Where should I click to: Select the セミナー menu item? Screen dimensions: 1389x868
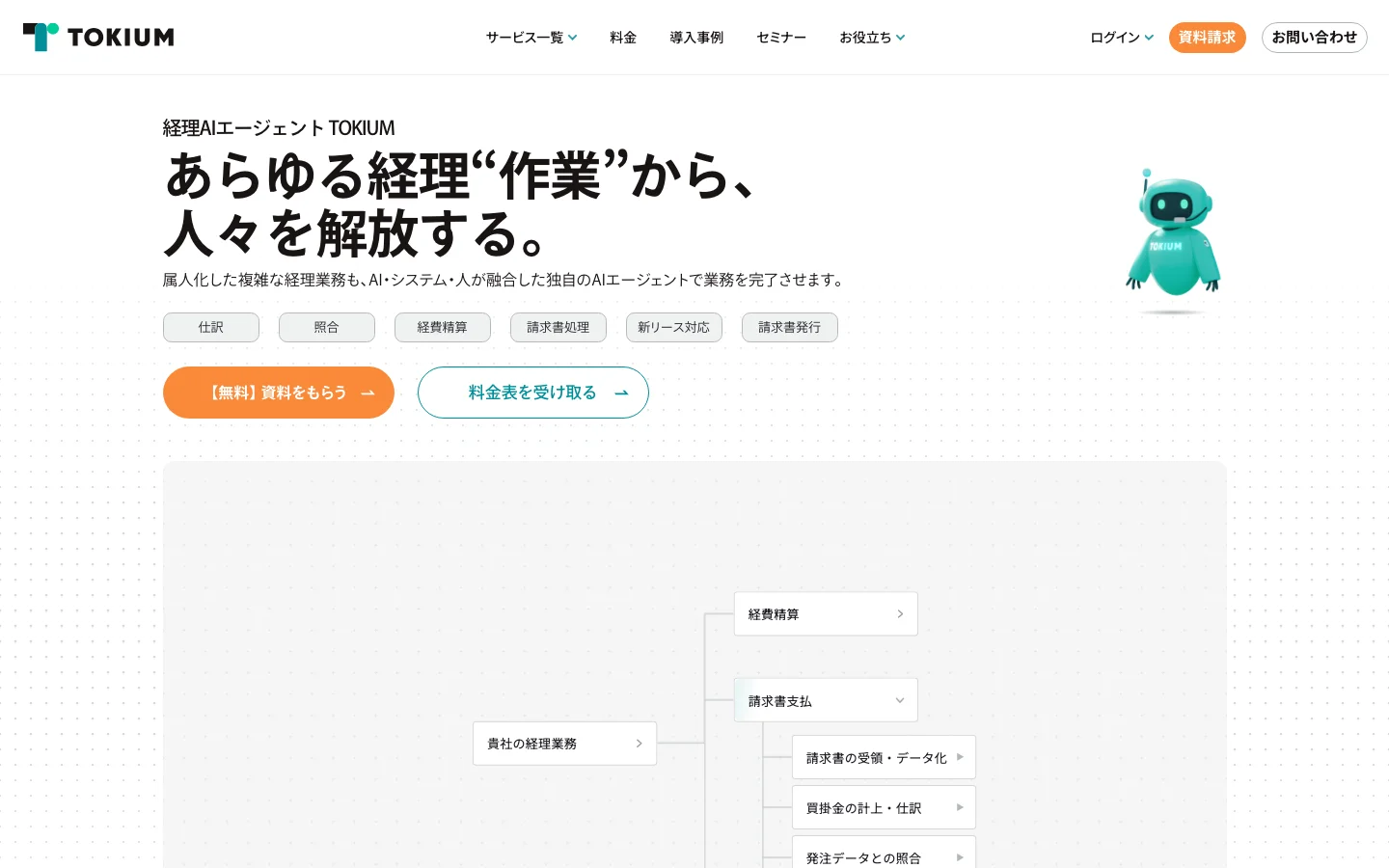click(781, 38)
